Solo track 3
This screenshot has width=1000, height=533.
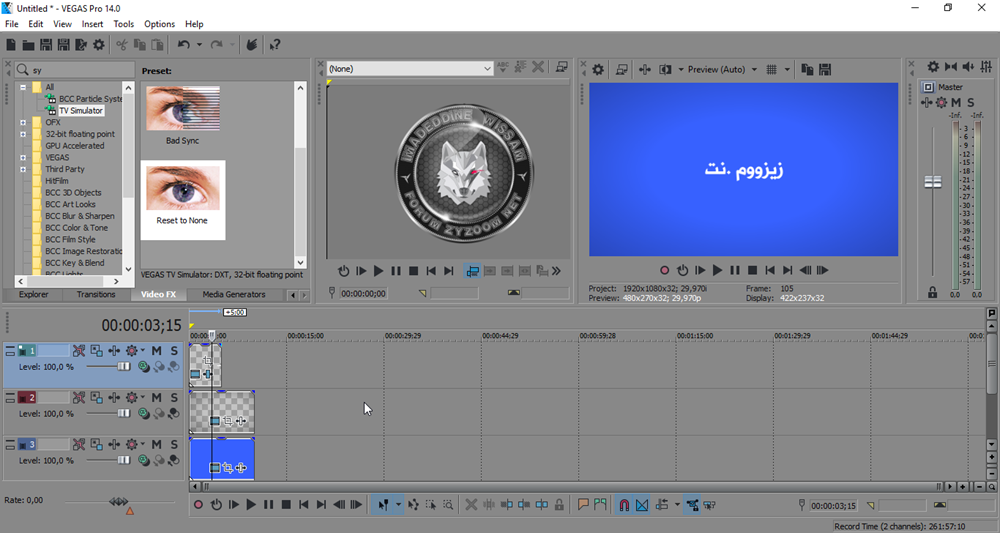(174, 444)
